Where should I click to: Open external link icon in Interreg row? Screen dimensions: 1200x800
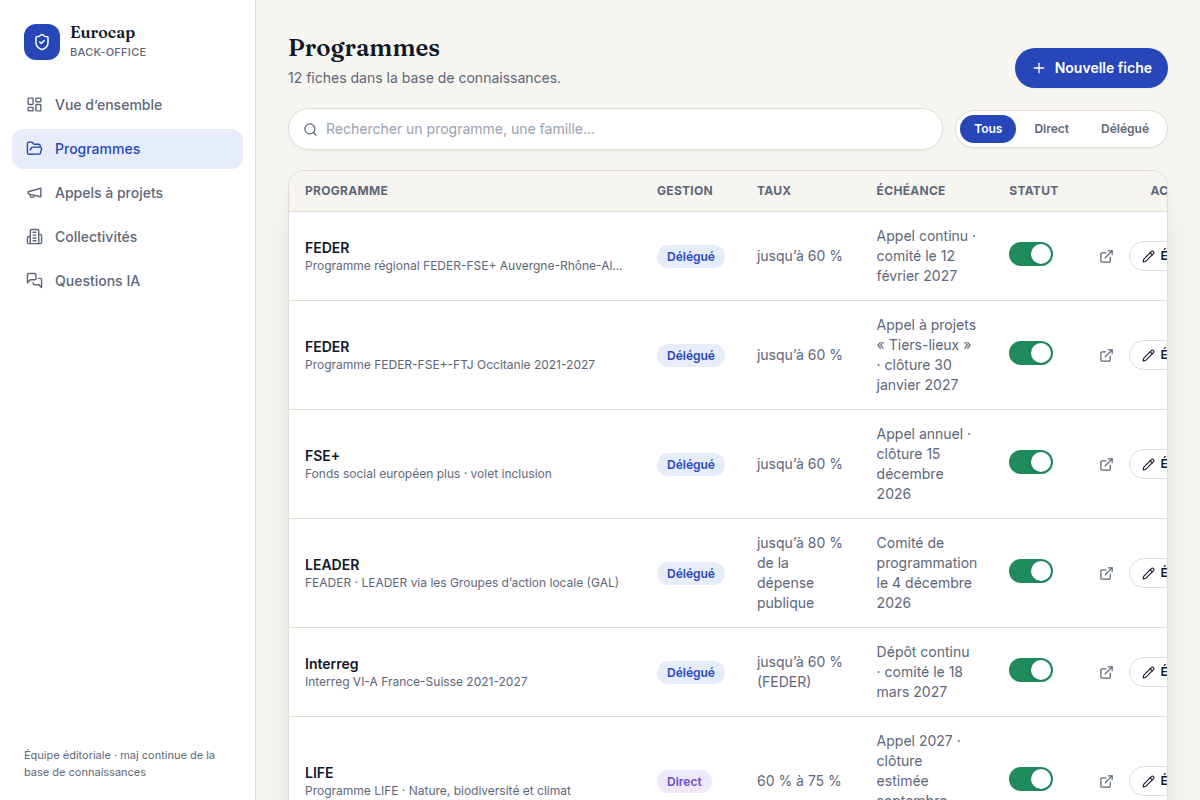pos(1106,672)
